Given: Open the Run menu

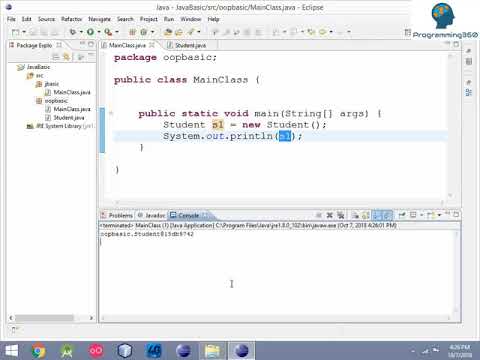Looking at the screenshot, I should (169, 19).
